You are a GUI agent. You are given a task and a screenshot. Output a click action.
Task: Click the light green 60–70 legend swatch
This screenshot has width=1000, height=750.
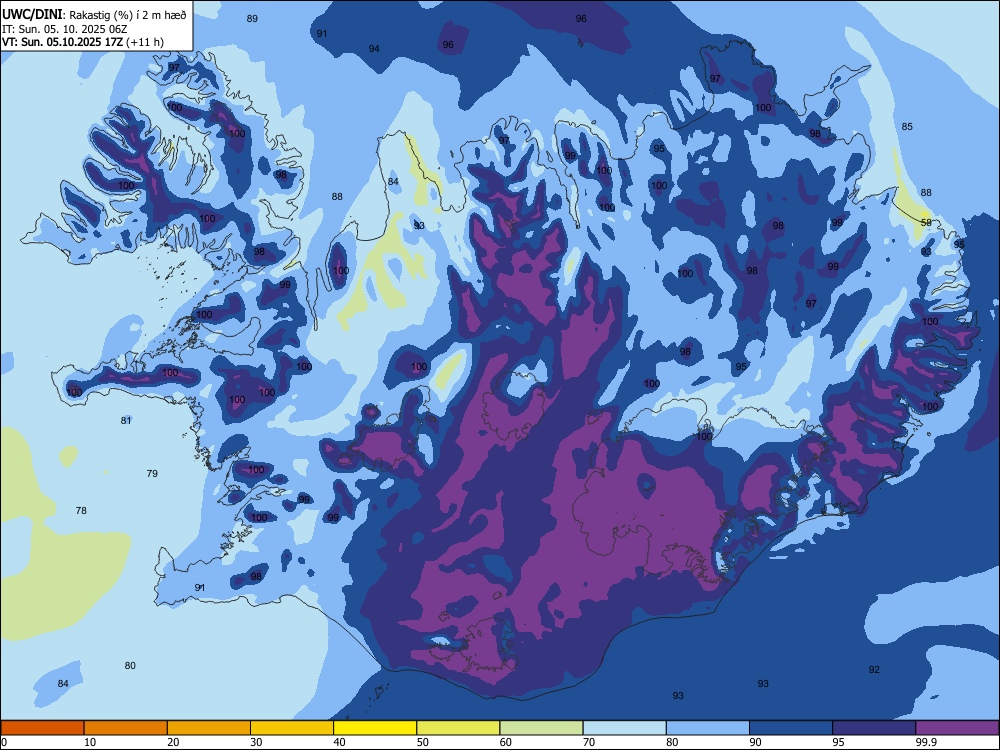pyautogui.click(x=541, y=728)
